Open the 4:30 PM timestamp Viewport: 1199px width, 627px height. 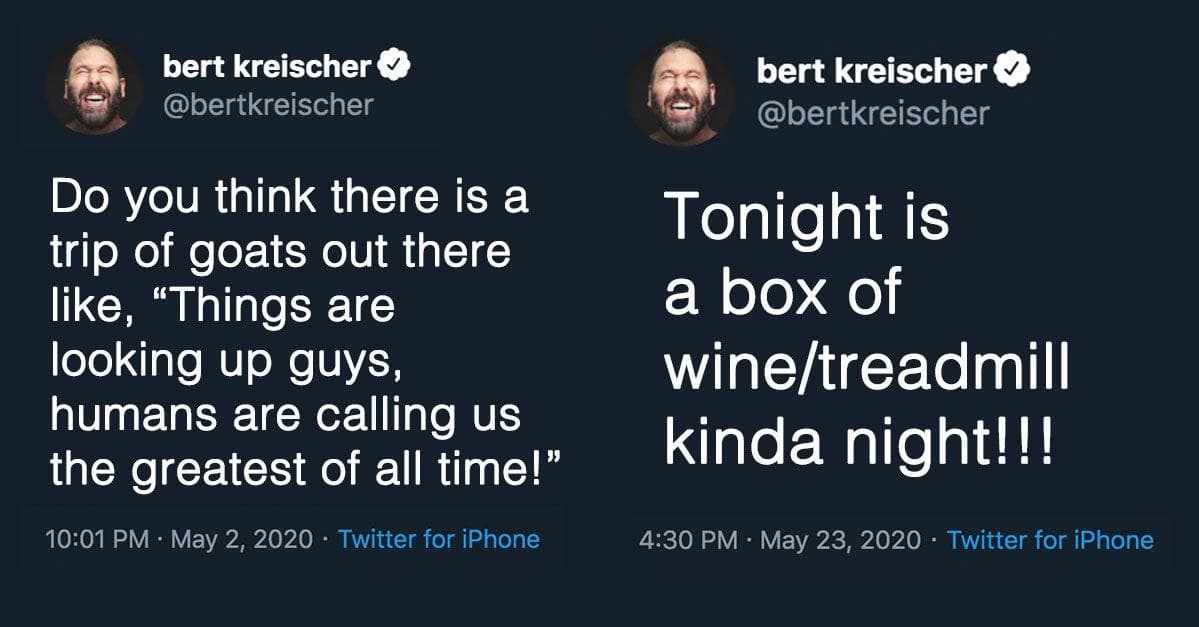coord(688,541)
